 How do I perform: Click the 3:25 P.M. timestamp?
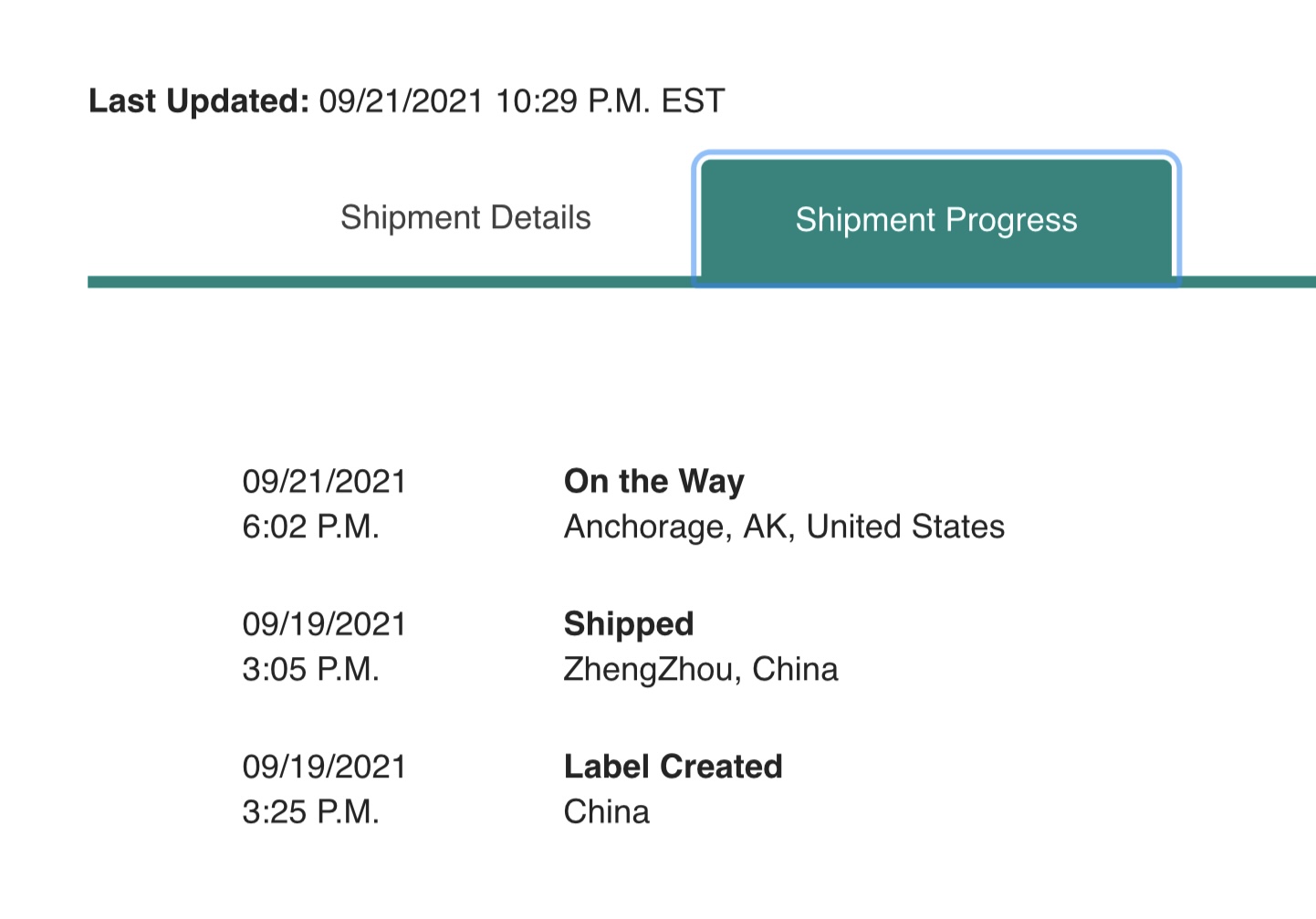pos(310,811)
